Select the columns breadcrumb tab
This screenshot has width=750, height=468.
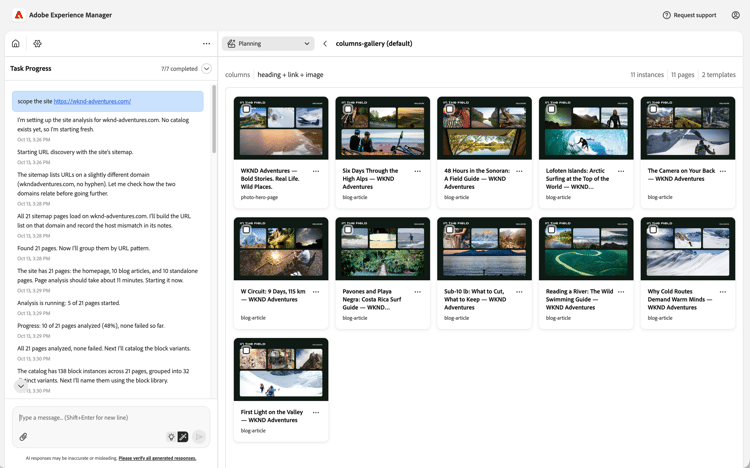(238, 75)
